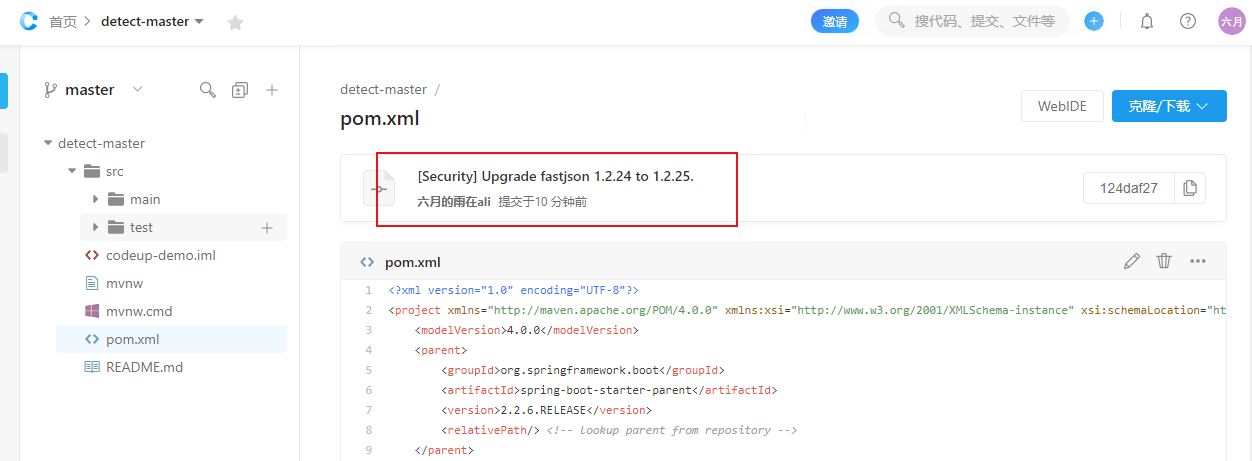Open the help question mark icon
Viewport: 1252px width, 461px height.
click(x=1188, y=21)
